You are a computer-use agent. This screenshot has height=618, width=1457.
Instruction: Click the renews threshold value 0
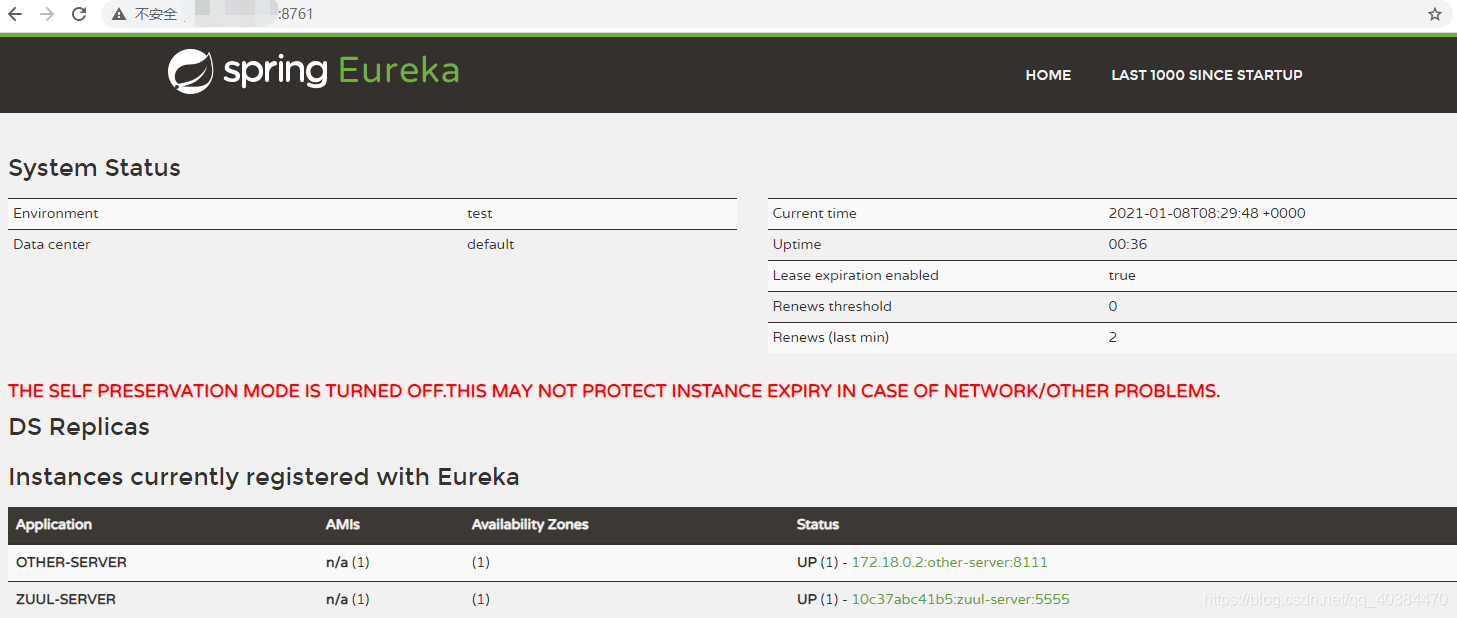[x=1113, y=306]
